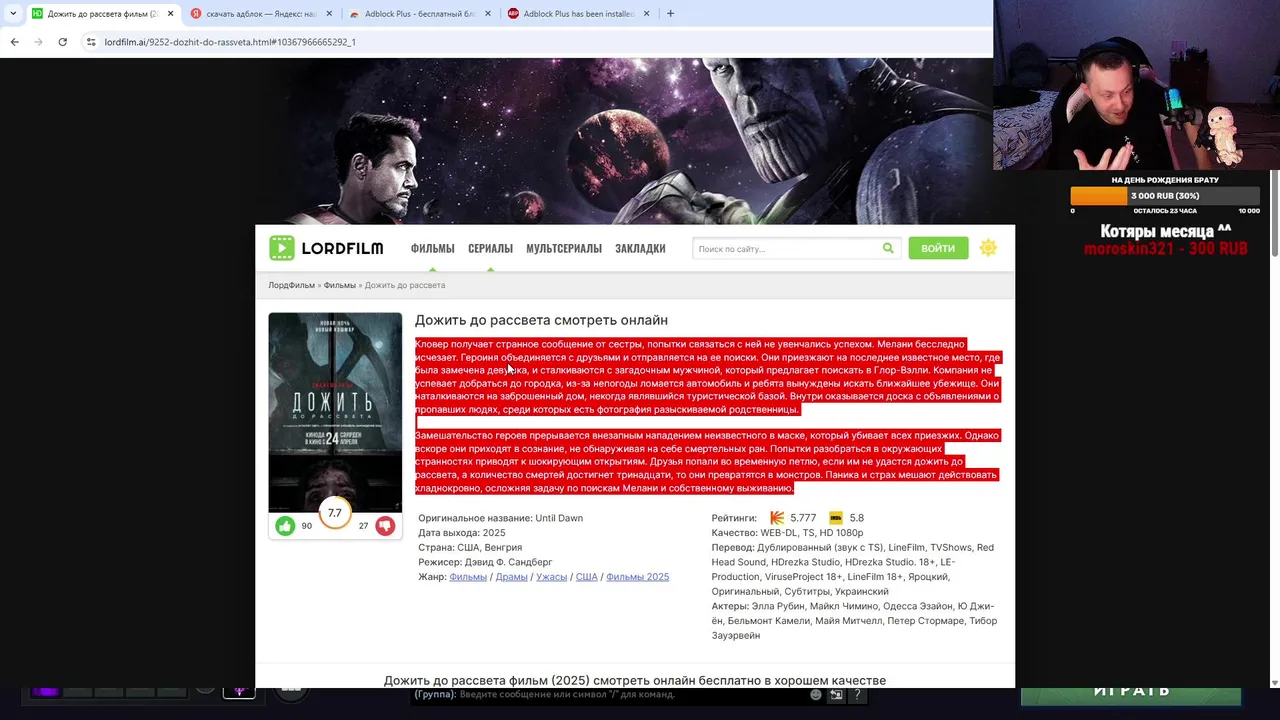Click the emoji icon in game chat bar
1280x720 pixels.
(x=816, y=694)
